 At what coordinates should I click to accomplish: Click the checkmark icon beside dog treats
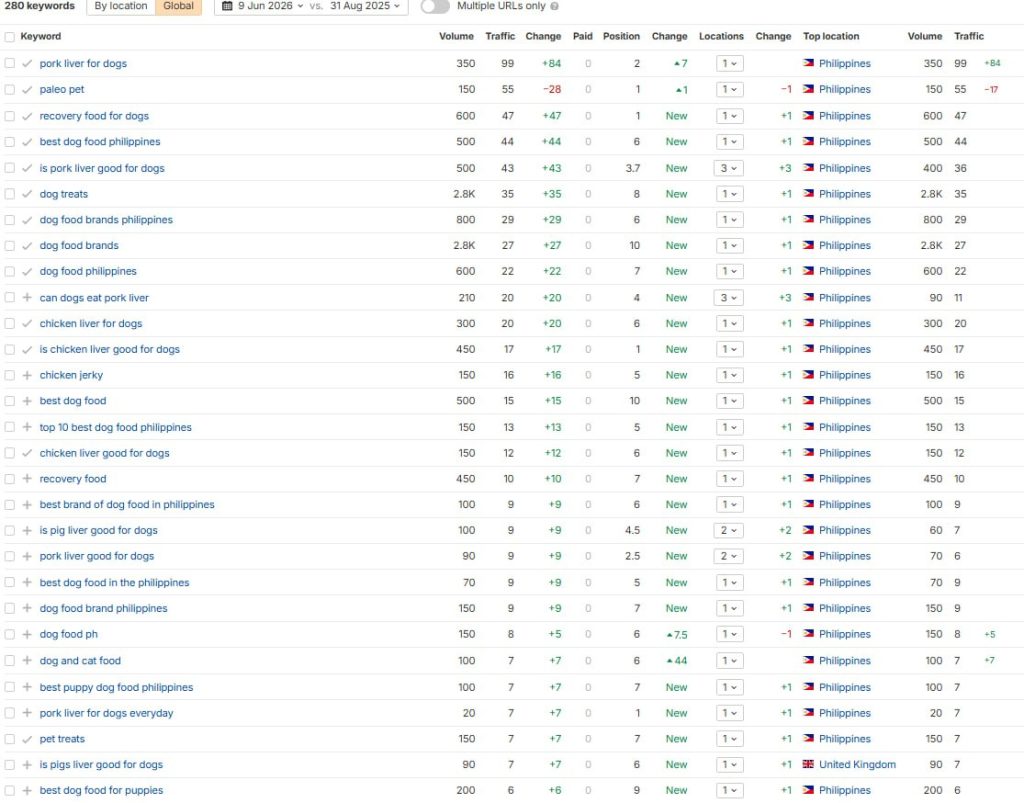pos(27,194)
